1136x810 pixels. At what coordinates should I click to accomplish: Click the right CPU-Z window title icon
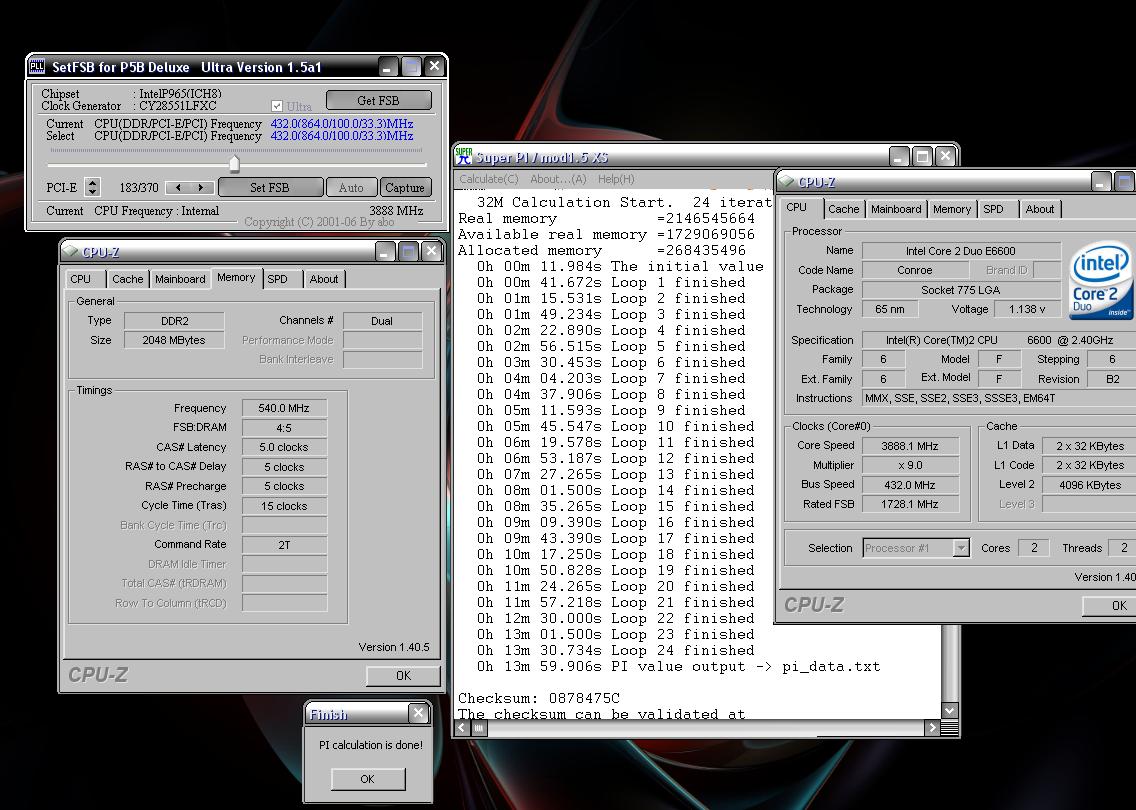click(786, 181)
